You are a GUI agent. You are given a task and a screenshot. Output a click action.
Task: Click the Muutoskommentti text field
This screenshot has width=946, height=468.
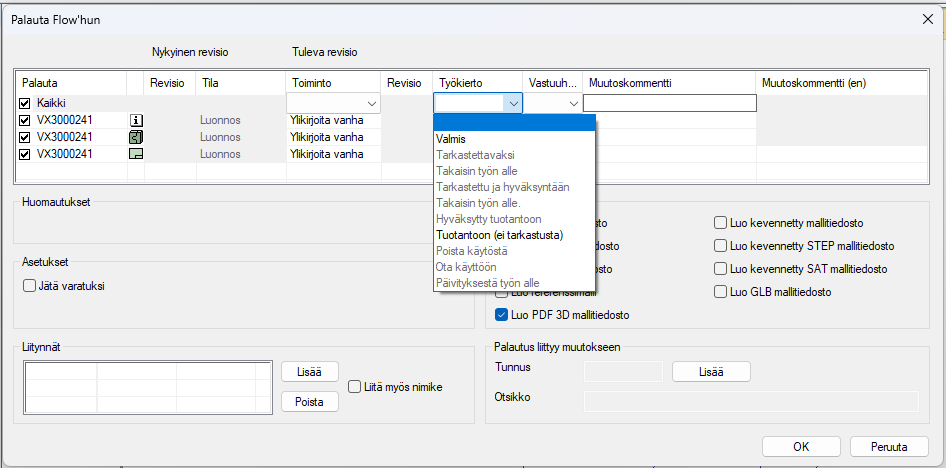coord(669,103)
